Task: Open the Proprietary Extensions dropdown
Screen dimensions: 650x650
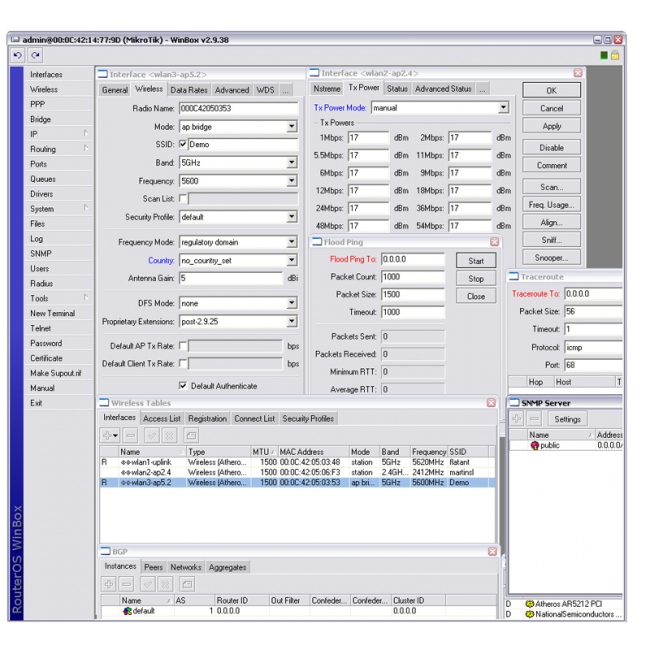Action: [x=292, y=321]
